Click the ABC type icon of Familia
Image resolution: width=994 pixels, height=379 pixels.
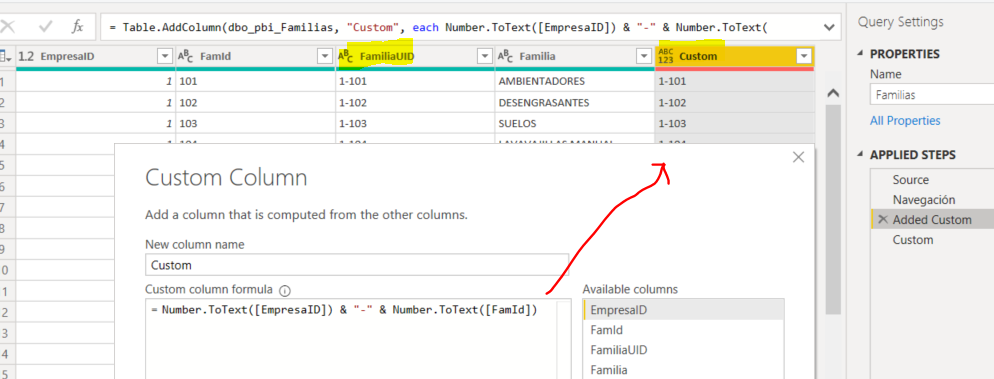click(x=505, y=57)
